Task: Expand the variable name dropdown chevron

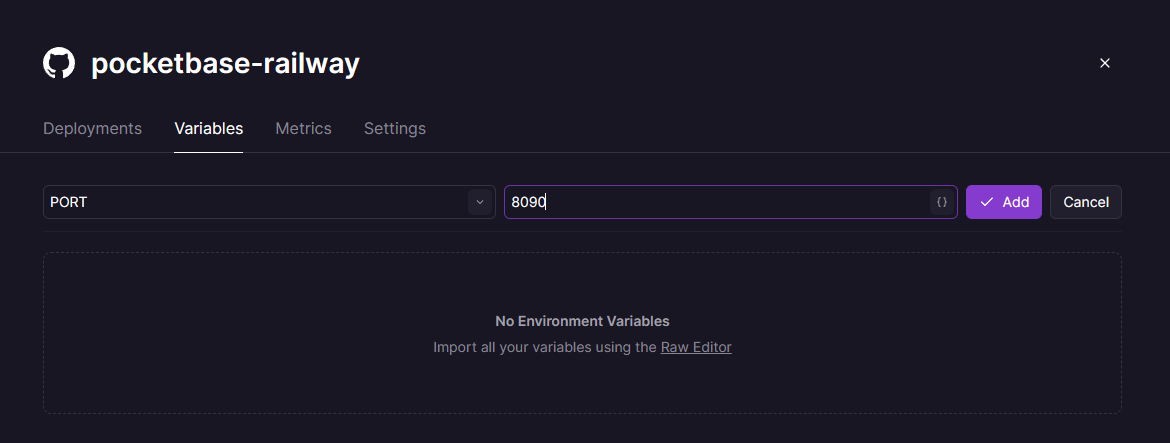Action: 480,202
